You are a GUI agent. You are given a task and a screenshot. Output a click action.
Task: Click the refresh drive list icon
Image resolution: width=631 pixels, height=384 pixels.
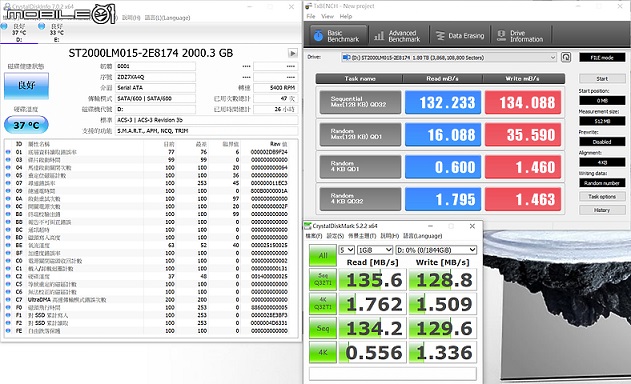[x=566, y=57]
